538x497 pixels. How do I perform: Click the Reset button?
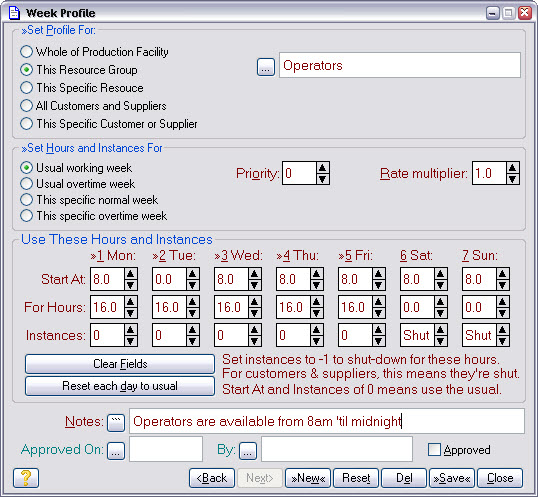pos(356,478)
